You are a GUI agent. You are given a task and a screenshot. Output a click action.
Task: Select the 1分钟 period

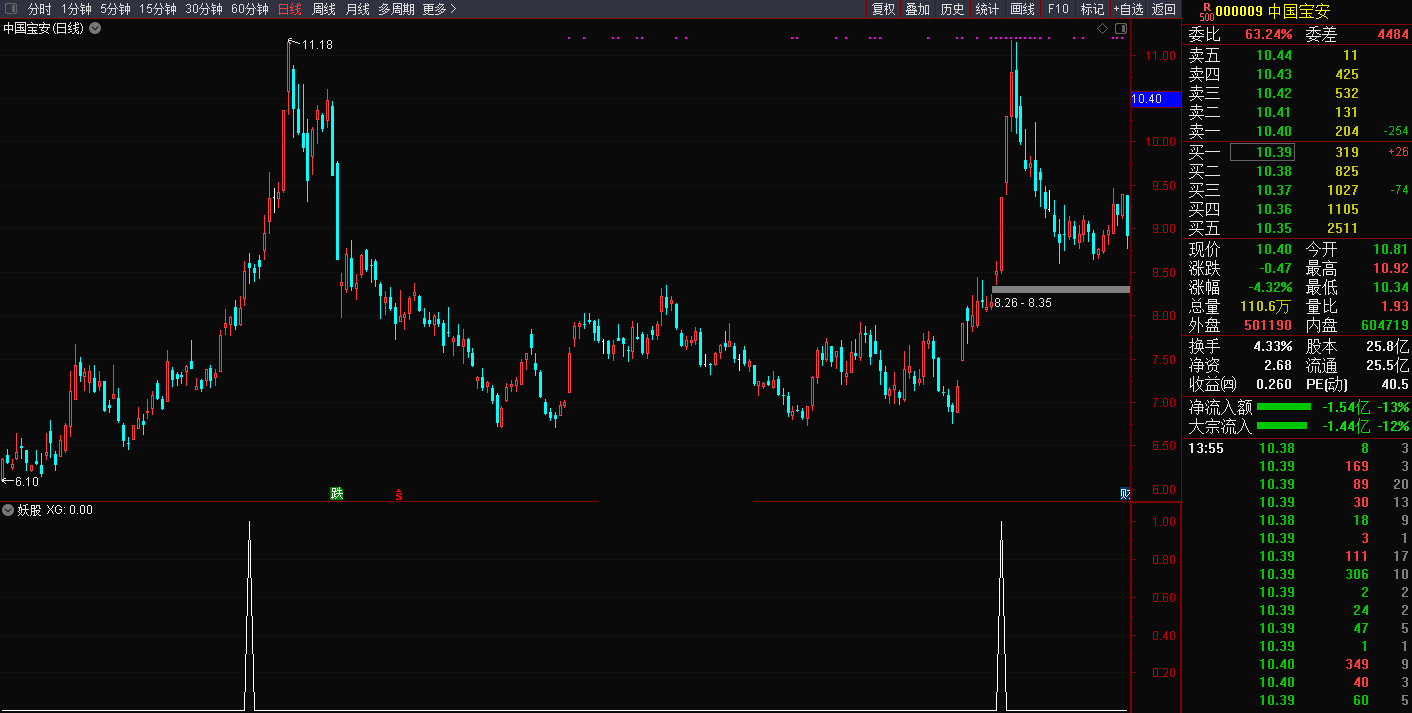pyautogui.click(x=76, y=9)
